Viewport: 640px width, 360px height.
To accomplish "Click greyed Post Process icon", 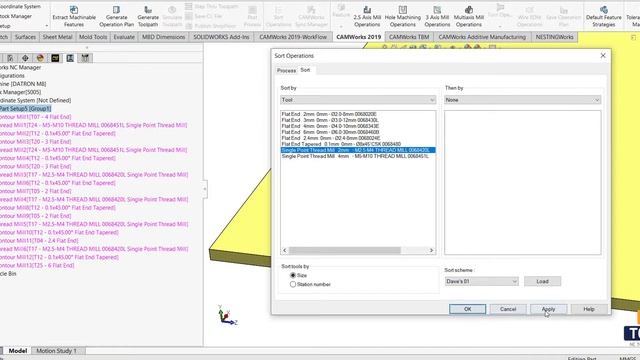I will tap(252, 9).
